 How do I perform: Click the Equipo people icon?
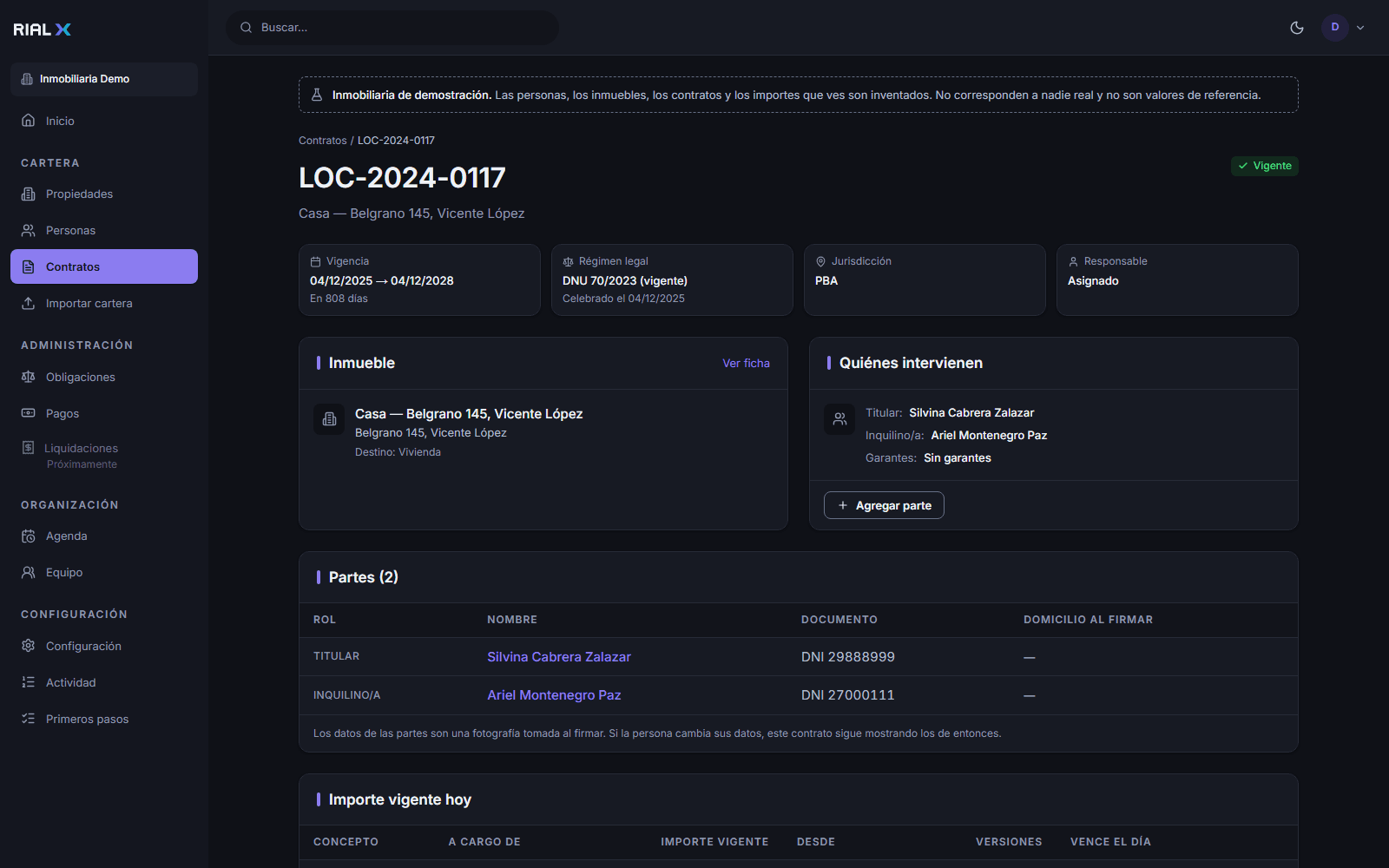click(29, 573)
